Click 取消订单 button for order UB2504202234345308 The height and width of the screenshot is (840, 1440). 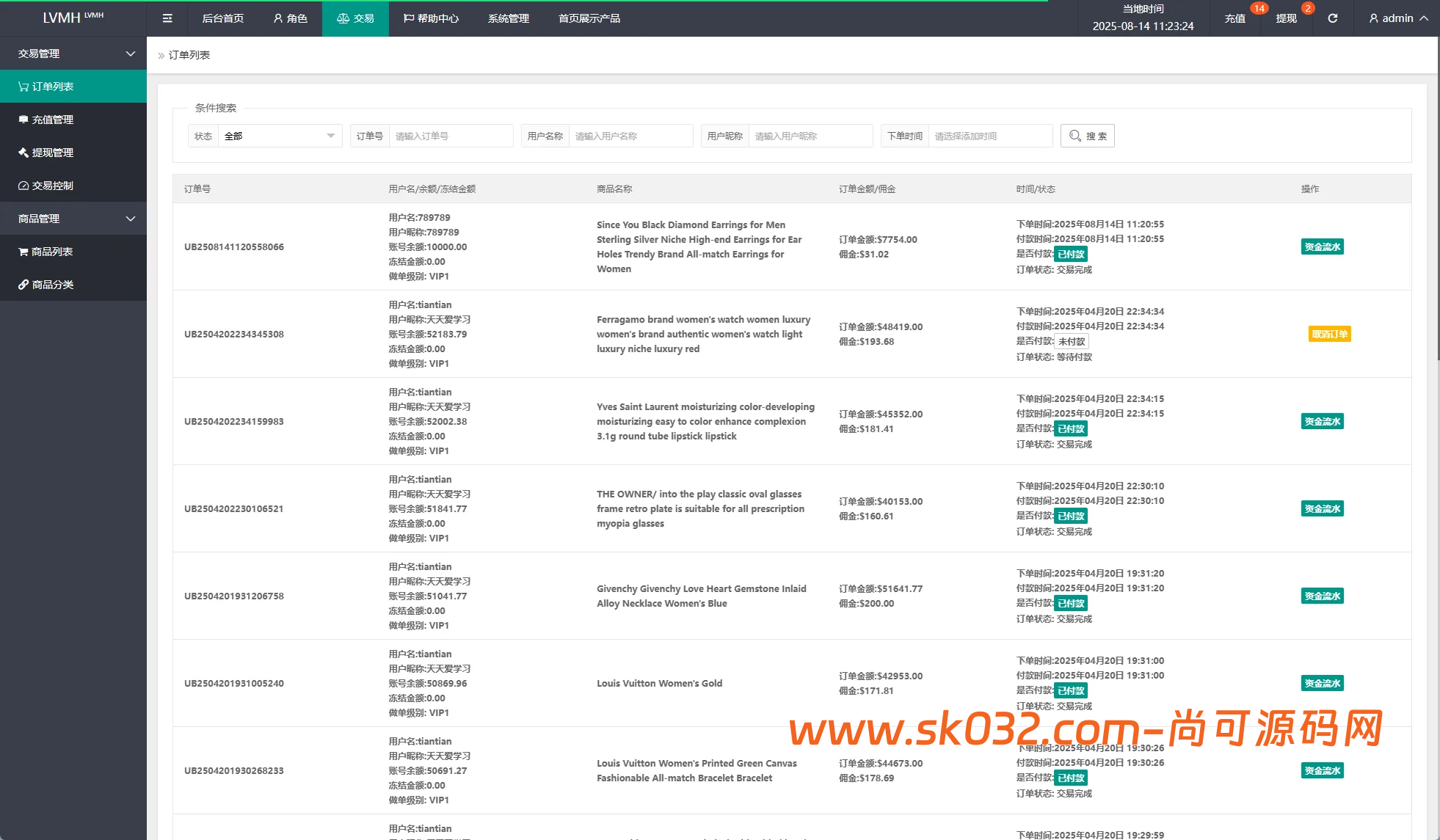click(1329, 334)
